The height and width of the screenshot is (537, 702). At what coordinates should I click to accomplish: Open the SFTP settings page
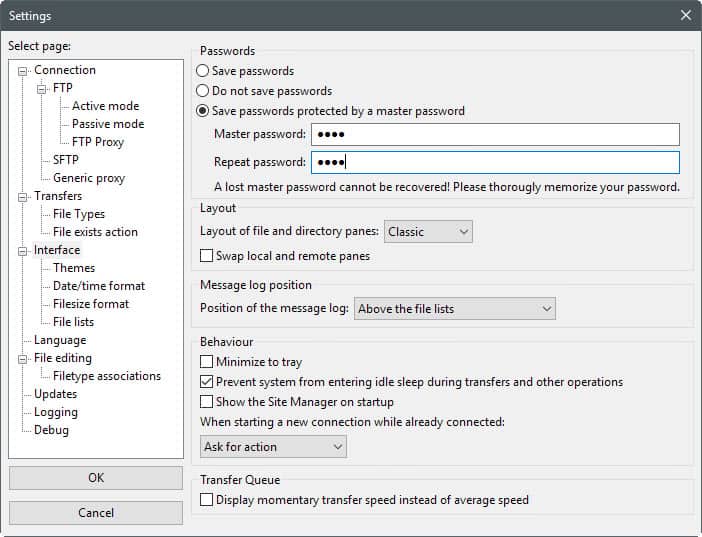[66, 160]
